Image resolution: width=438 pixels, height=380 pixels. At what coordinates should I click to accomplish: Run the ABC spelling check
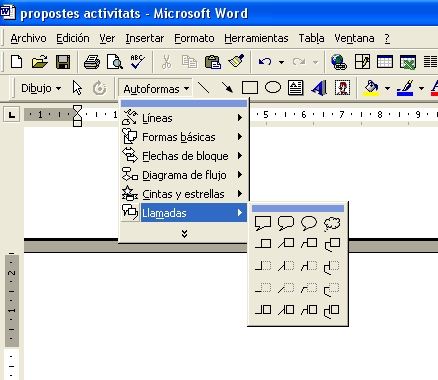[x=137, y=62]
